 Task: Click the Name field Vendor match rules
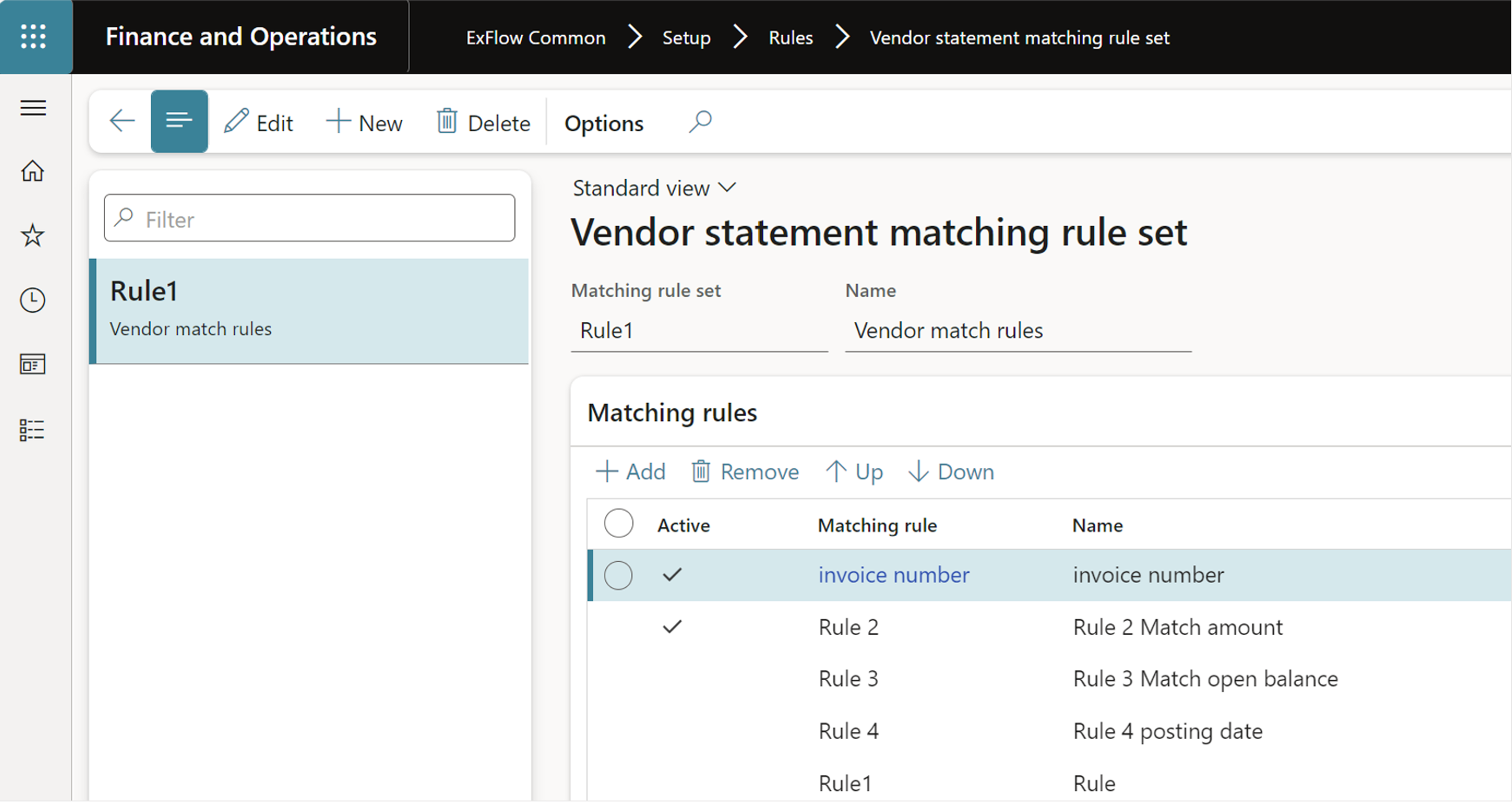[x=1018, y=330]
